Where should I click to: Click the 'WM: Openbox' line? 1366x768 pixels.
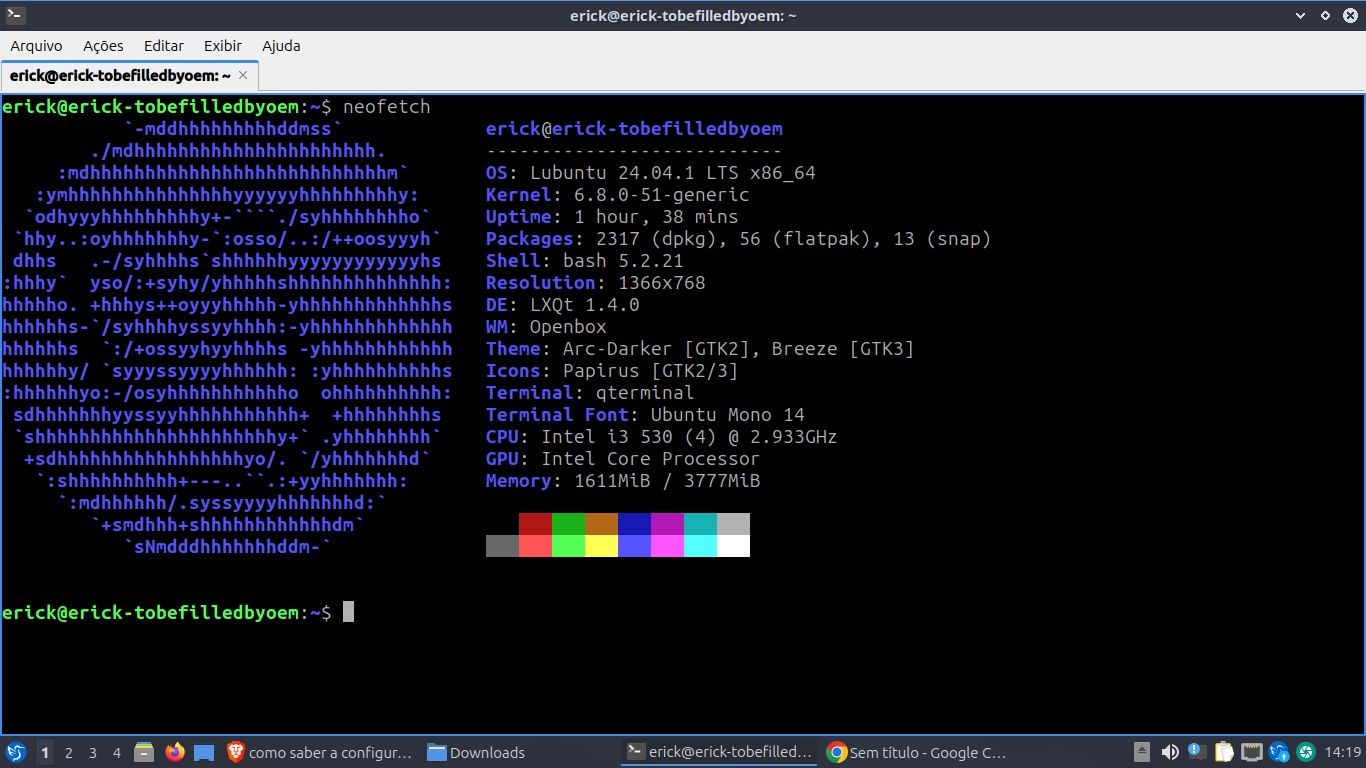[546, 327]
